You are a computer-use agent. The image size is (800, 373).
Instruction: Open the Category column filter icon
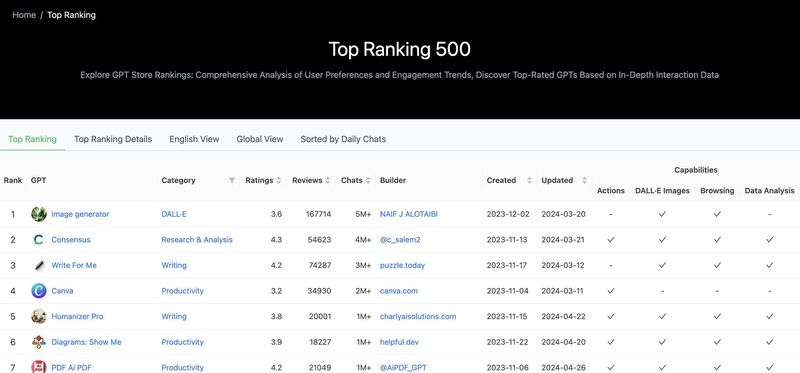pos(232,180)
